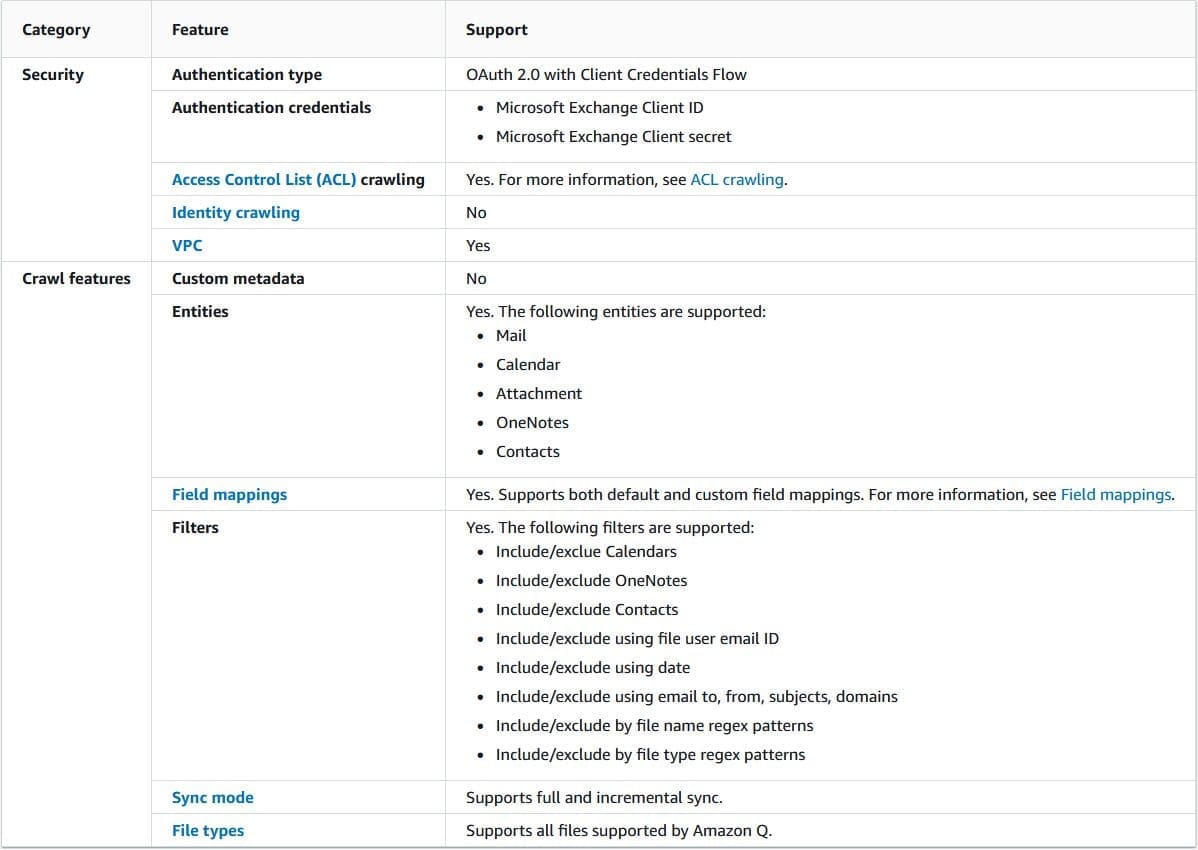Screen dimensions: 1198x850
Task: Select the Security category cell
Action: (53, 75)
